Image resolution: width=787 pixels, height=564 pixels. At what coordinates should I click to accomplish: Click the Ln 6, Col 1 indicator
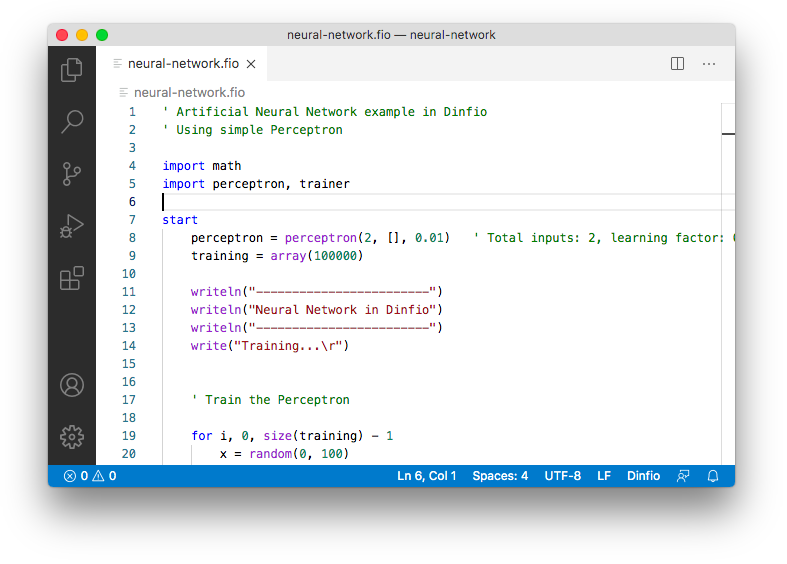coord(426,476)
